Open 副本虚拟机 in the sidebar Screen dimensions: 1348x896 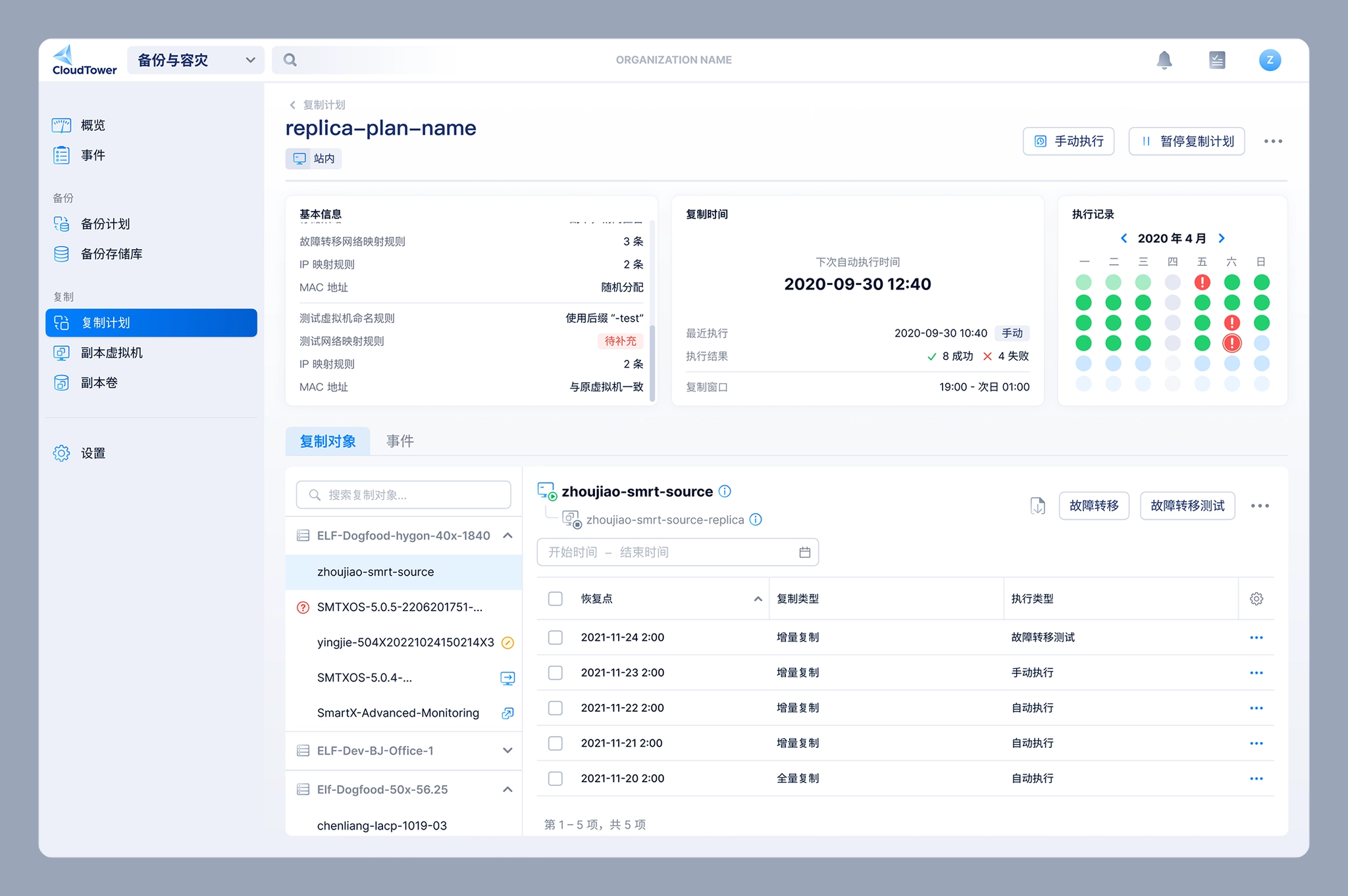pyautogui.click(x=111, y=353)
